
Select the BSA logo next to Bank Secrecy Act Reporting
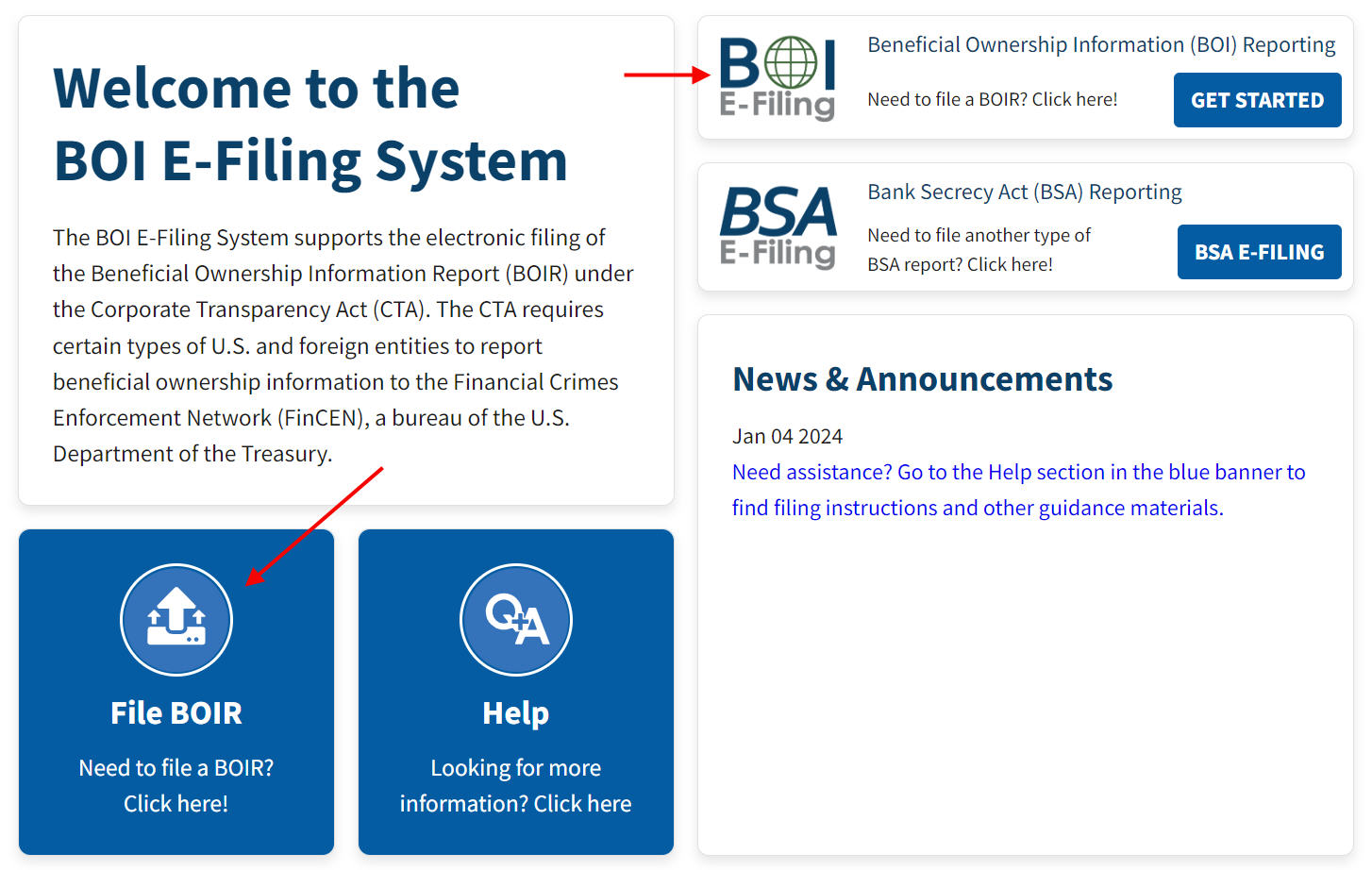click(777, 226)
